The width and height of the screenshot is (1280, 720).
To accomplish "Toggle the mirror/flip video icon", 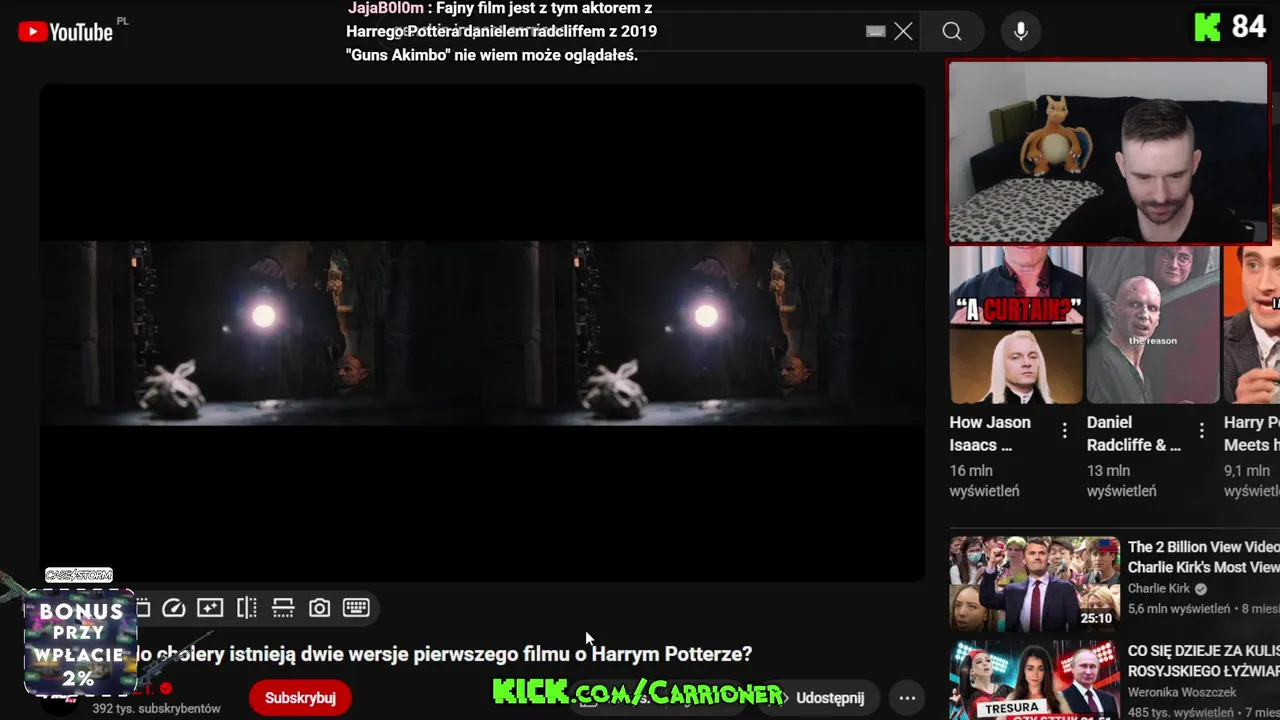I will 247,608.
